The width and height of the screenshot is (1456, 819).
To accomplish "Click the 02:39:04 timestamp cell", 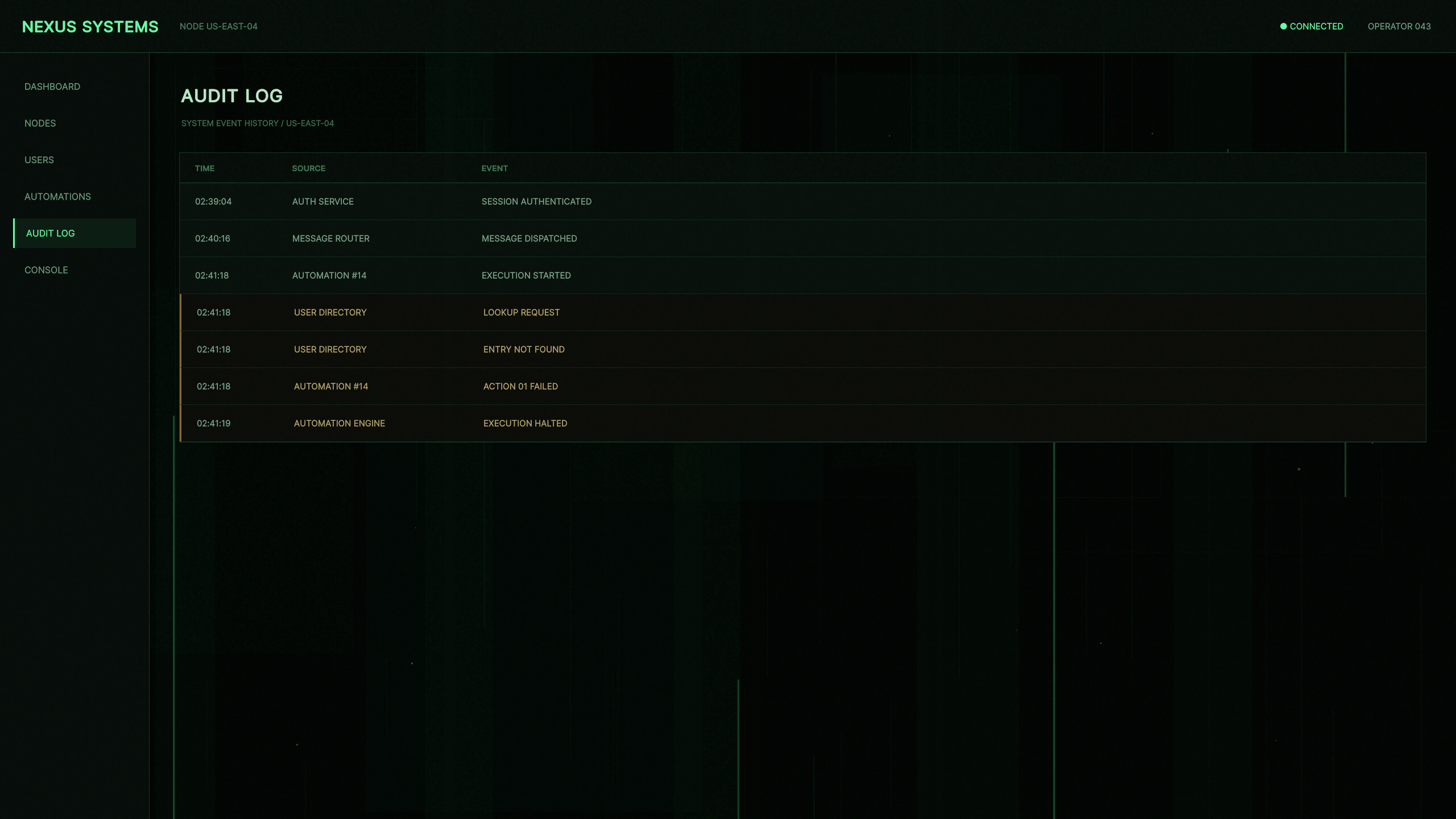I will [x=213, y=201].
